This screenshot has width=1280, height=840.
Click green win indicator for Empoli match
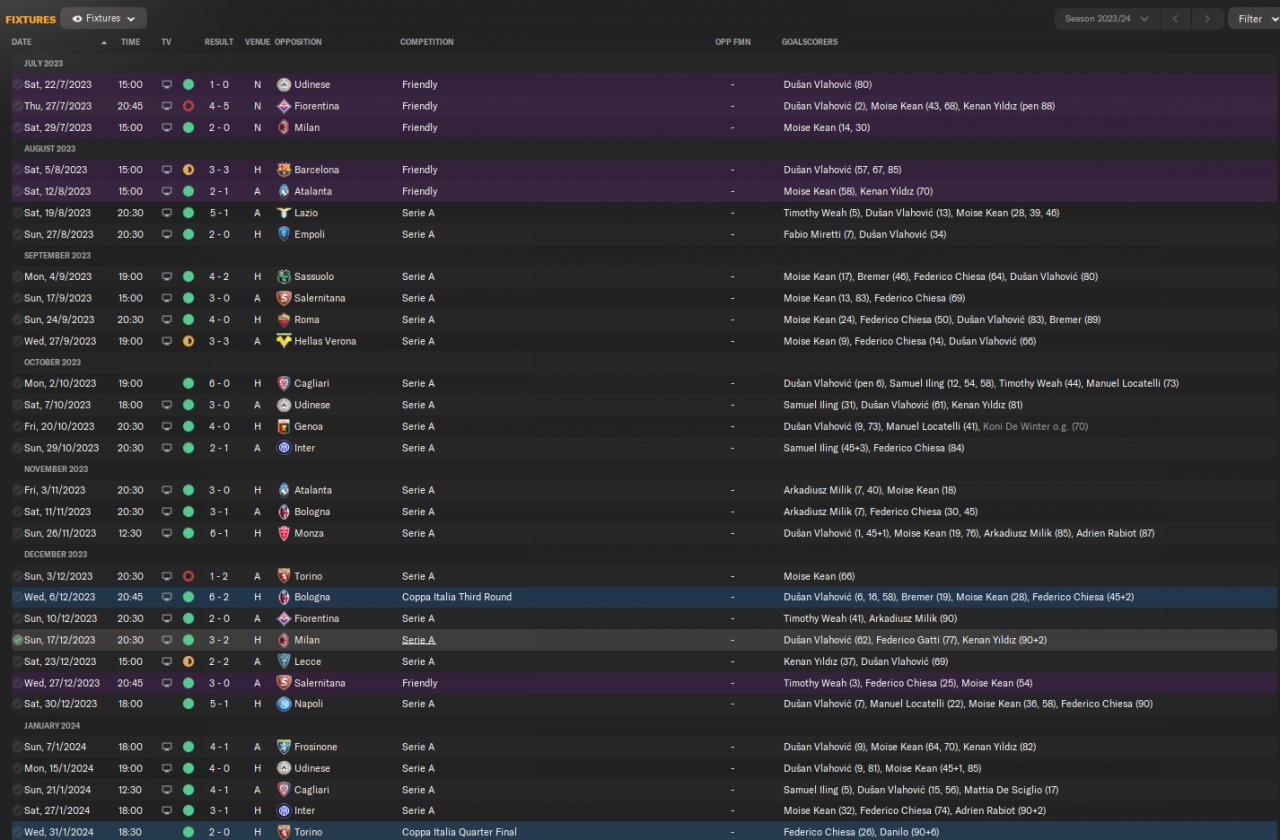click(x=188, y=234)
